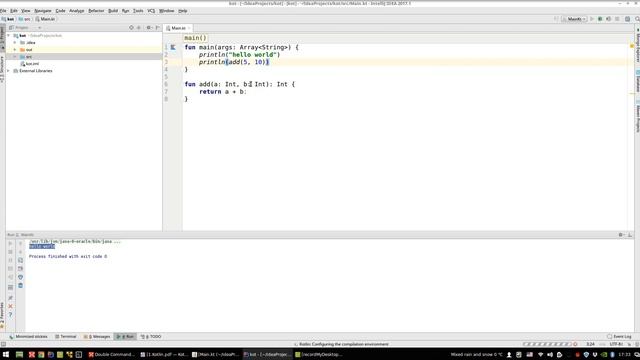Open the Refactor menu
The width and height of the screenshot is (640, 360).
click(96, 11)
